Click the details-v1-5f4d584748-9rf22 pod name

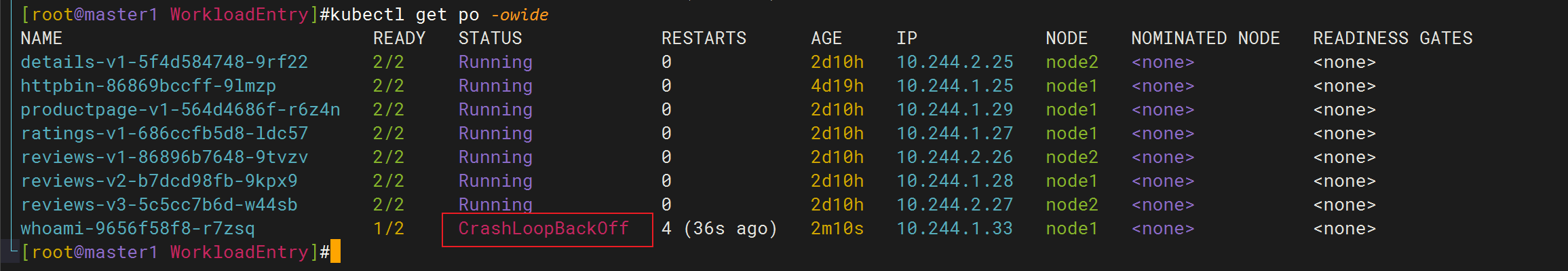(x=164, y=62)
